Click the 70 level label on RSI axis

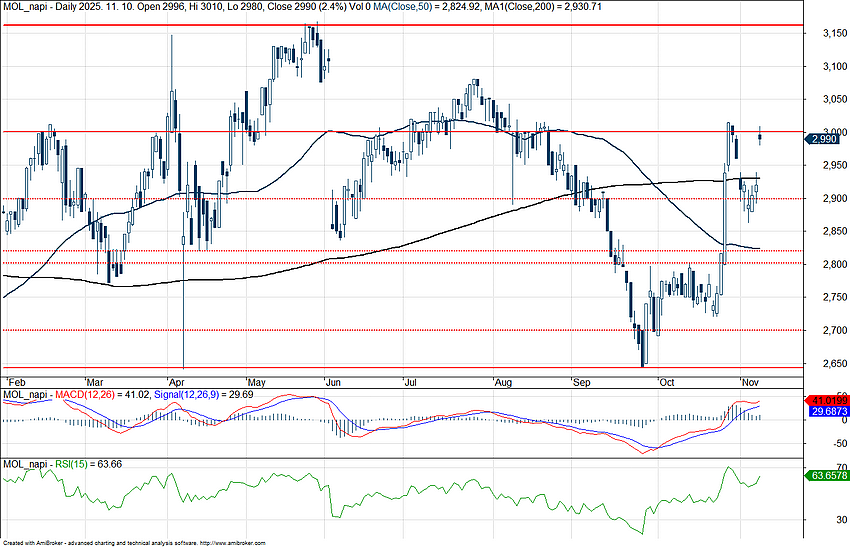(x=815, y=468)
